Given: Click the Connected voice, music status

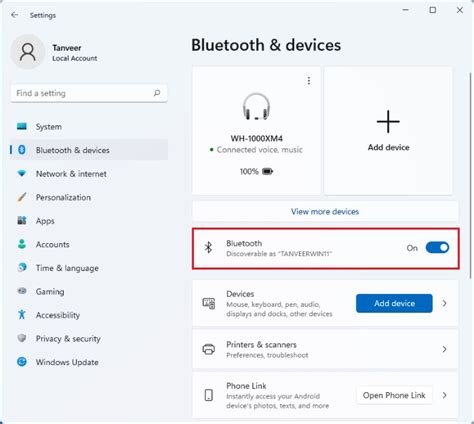Looking at the screenshot, I should [x=259, y=150].
